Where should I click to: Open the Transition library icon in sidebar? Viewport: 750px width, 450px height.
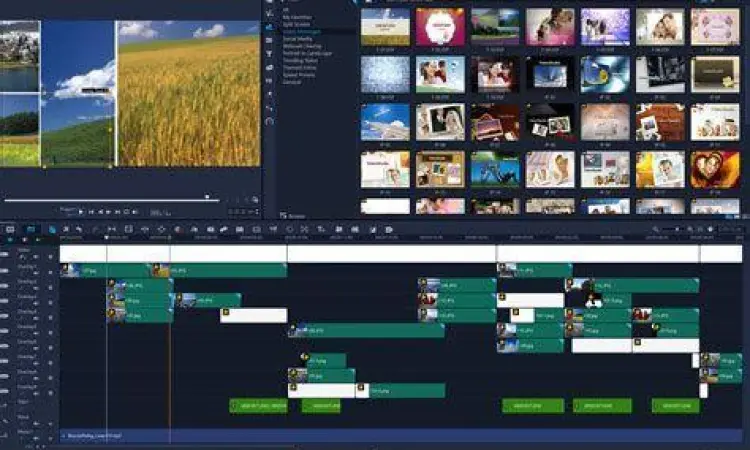(269, 41)
